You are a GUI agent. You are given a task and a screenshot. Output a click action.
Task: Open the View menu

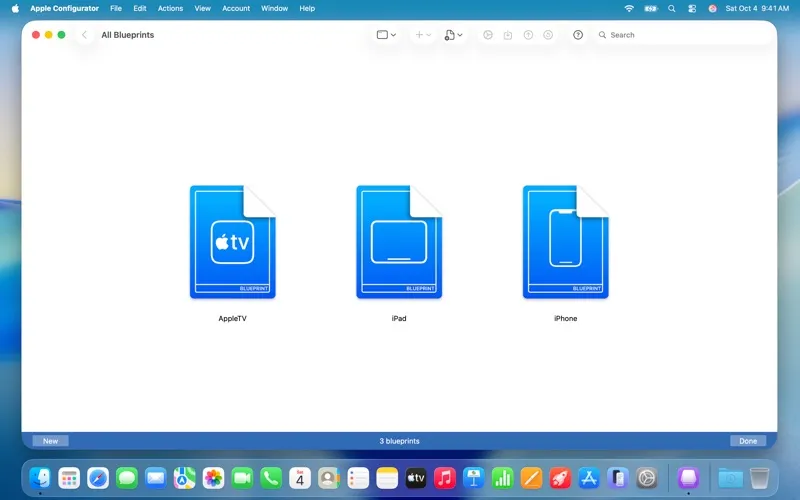coord(203,8)
